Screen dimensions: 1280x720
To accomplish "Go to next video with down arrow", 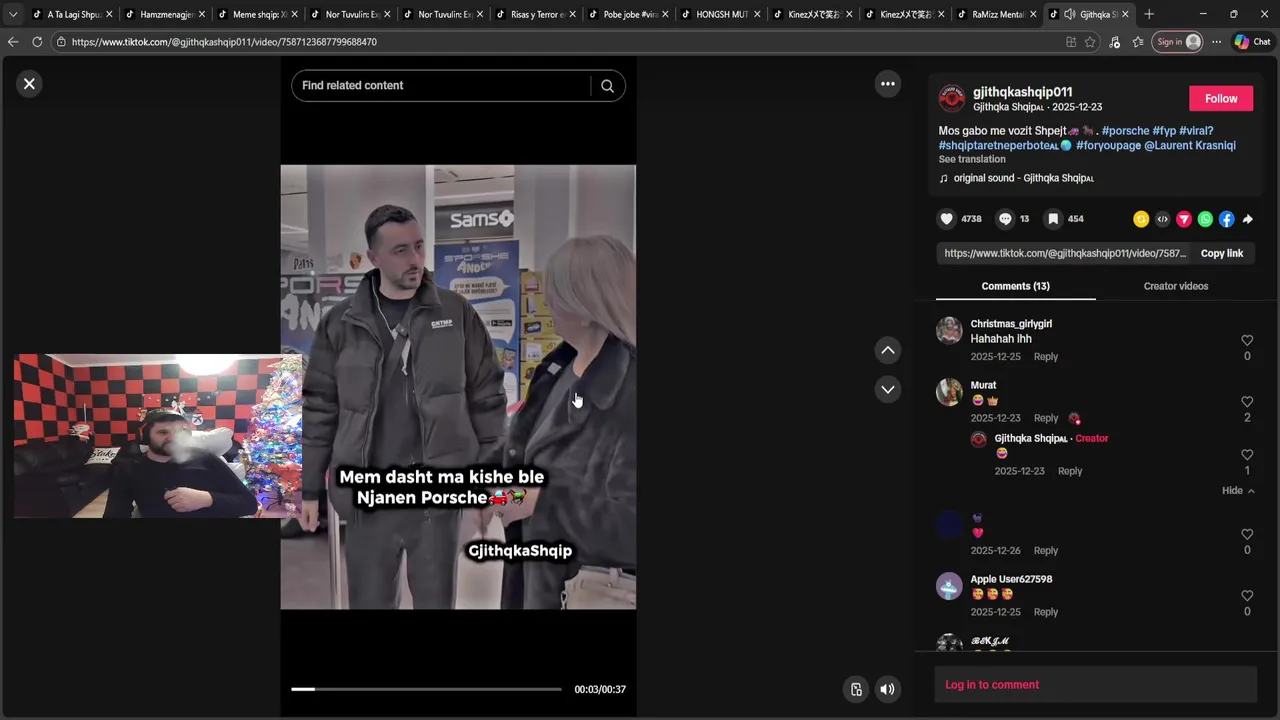I will coord(887,389).
